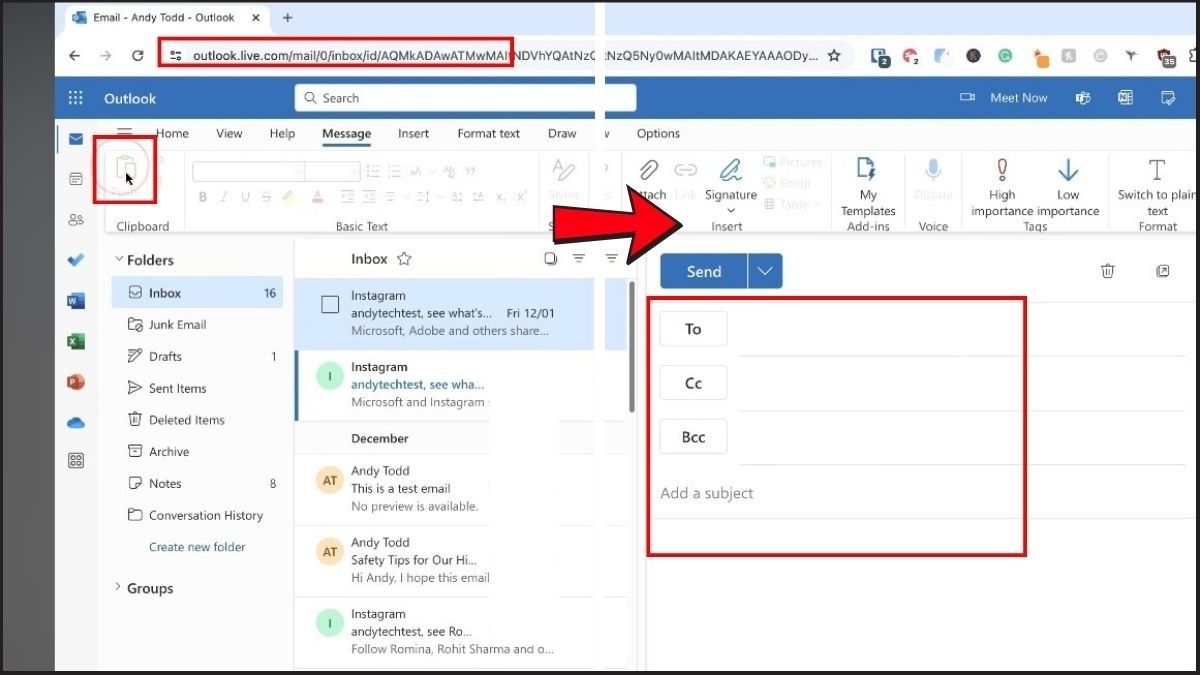This screenshot has height=675, width=1200.
Task: Click the Outlook Search box
Action: pos(465,98)
